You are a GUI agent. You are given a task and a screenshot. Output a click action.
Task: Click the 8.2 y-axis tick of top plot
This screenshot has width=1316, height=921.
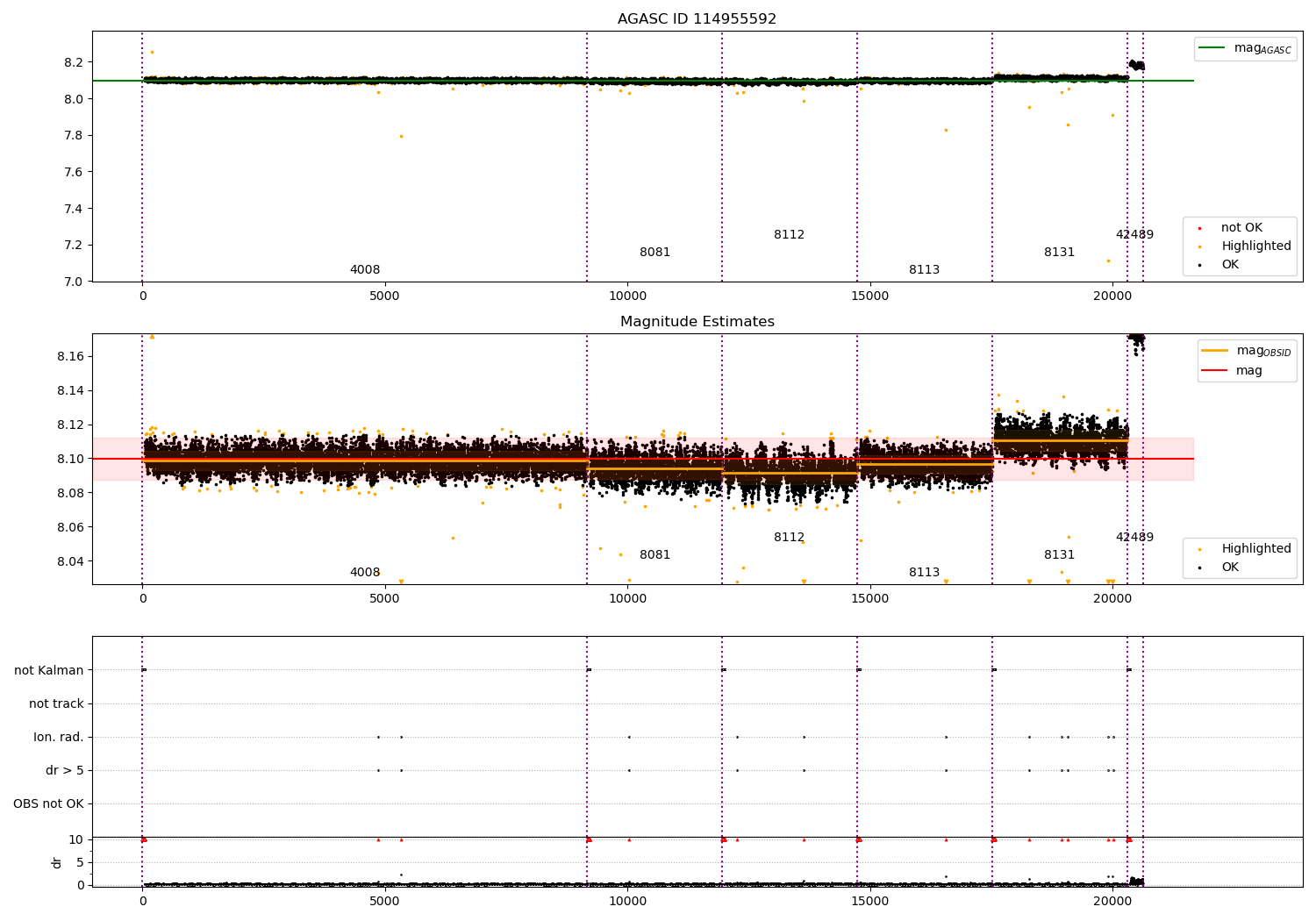click(x=74, y=62)
